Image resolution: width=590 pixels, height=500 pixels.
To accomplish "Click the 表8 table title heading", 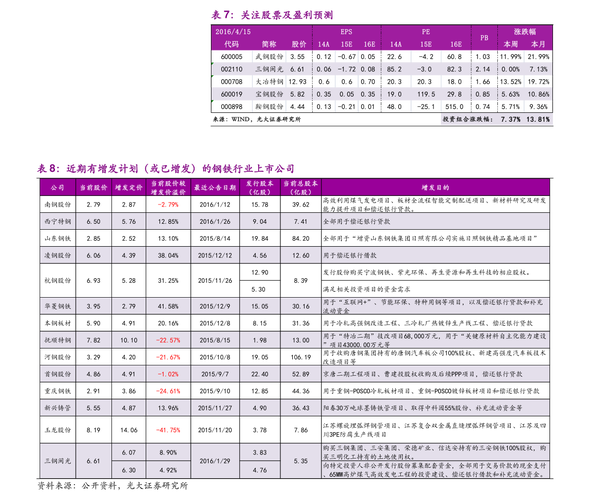I will click(x=166, y=169).
